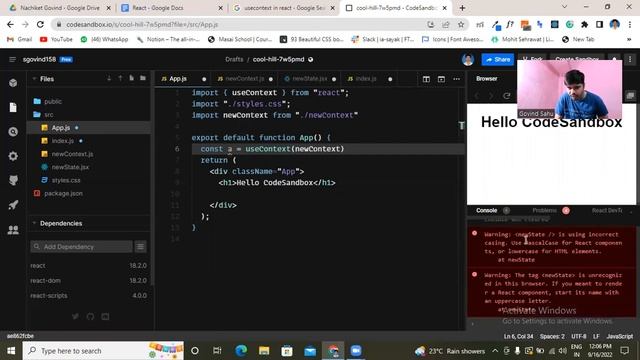Click Drafts breadcrumb link
The height and width of the screenshot is (360, 640).
point(234,60)
